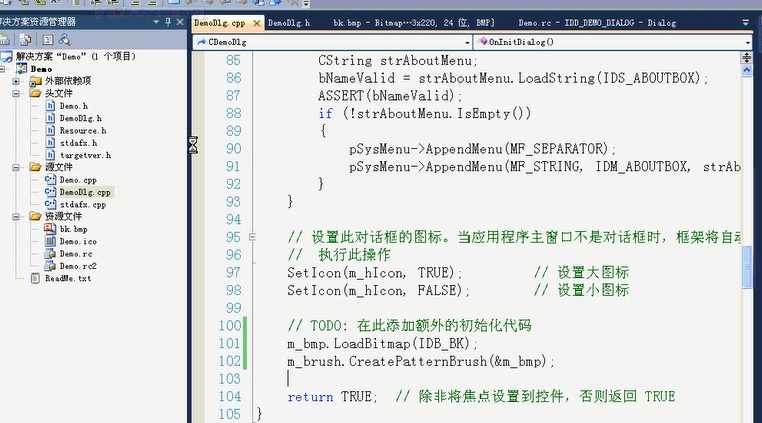The image size is (762, 423).
Task: Select targetver.h in the tree
Action: tap(85, 155)
